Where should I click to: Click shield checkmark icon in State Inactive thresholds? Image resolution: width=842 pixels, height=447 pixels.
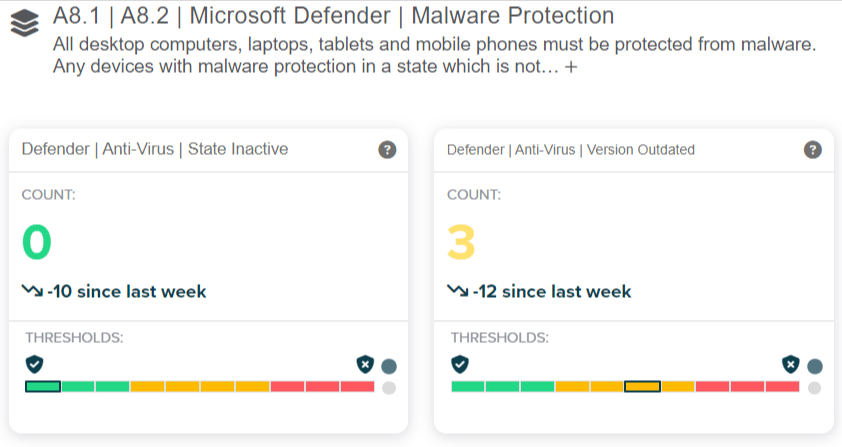[x=34, y=363]
